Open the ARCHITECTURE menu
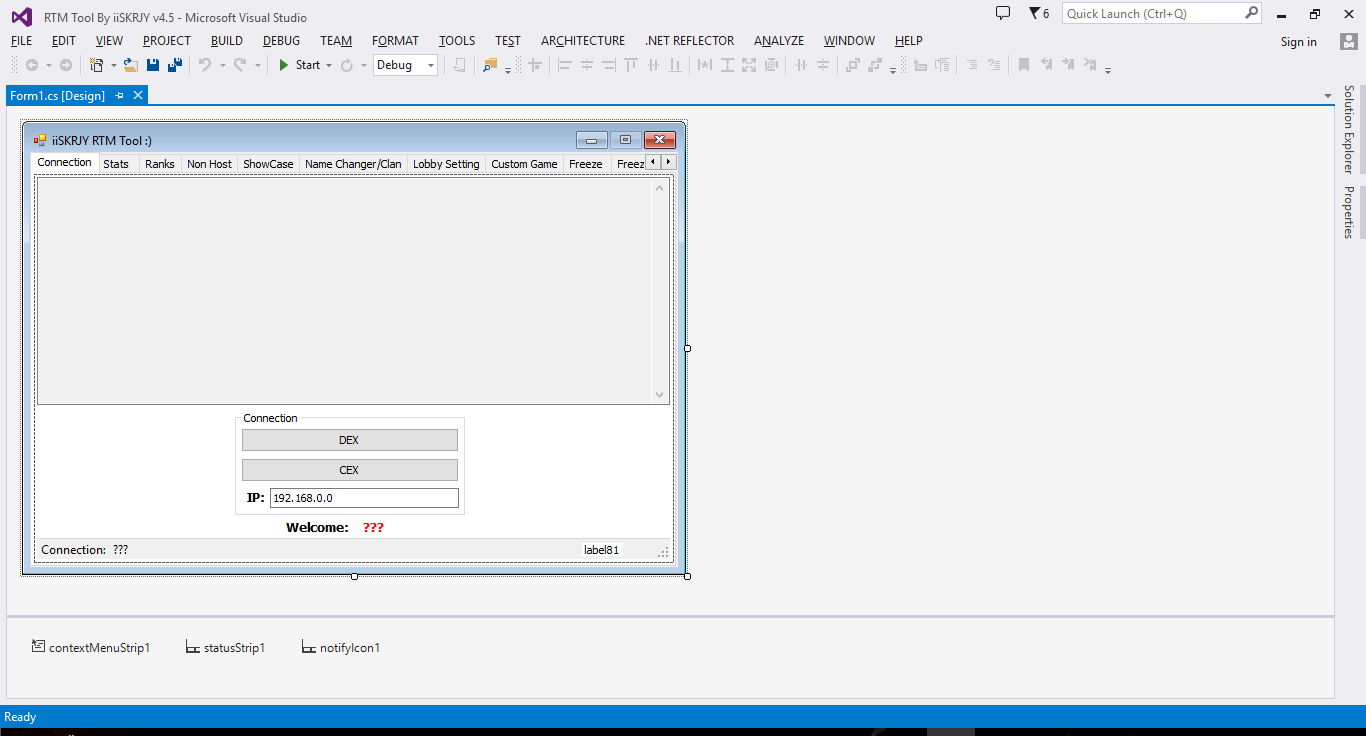The width and height of the screenshot is (1366, 736). point(583,41)
